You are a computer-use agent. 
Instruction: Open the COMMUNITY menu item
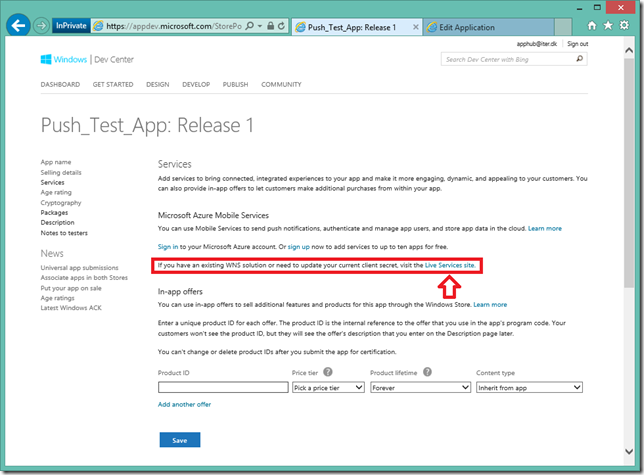(x=281, y=85)
